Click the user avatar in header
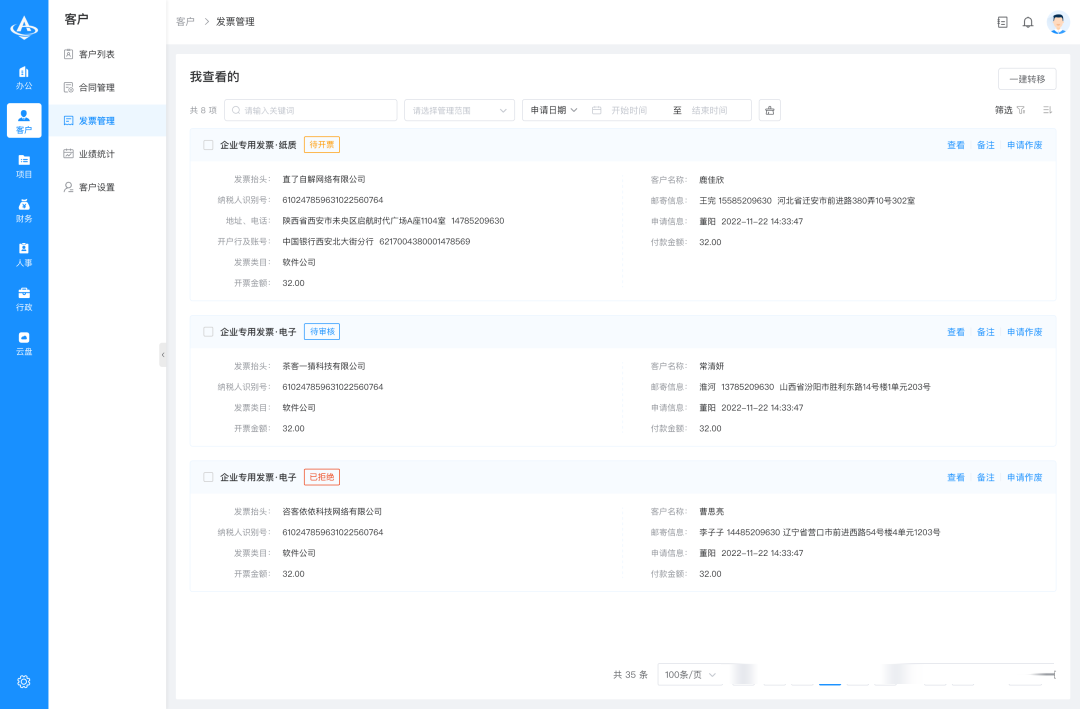The height and width of the screenshot is (709, 1080). 1058,22
